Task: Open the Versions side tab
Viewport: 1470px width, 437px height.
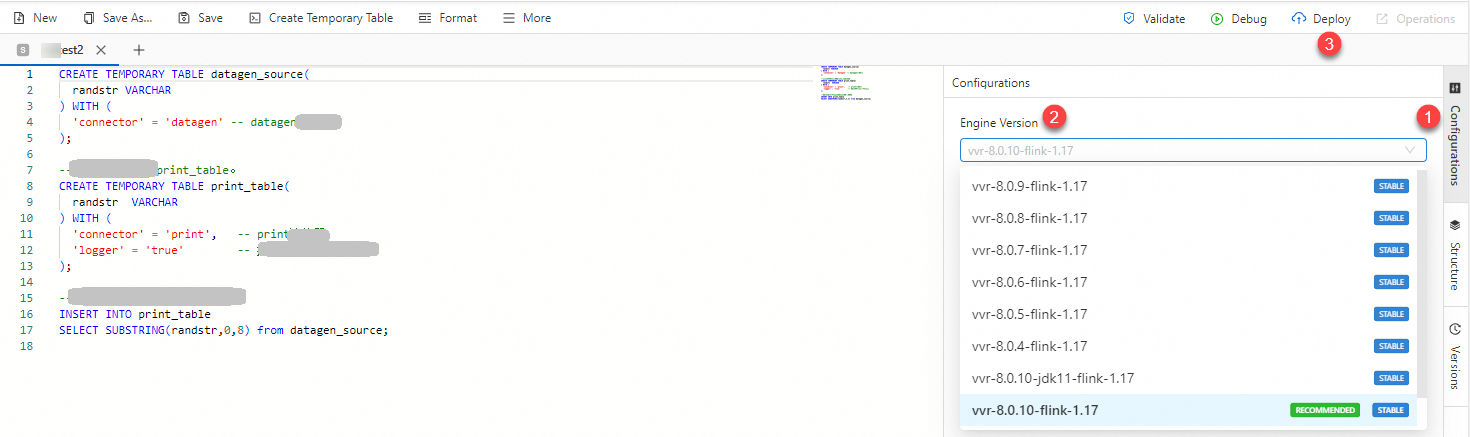Action: [1455, 357]
